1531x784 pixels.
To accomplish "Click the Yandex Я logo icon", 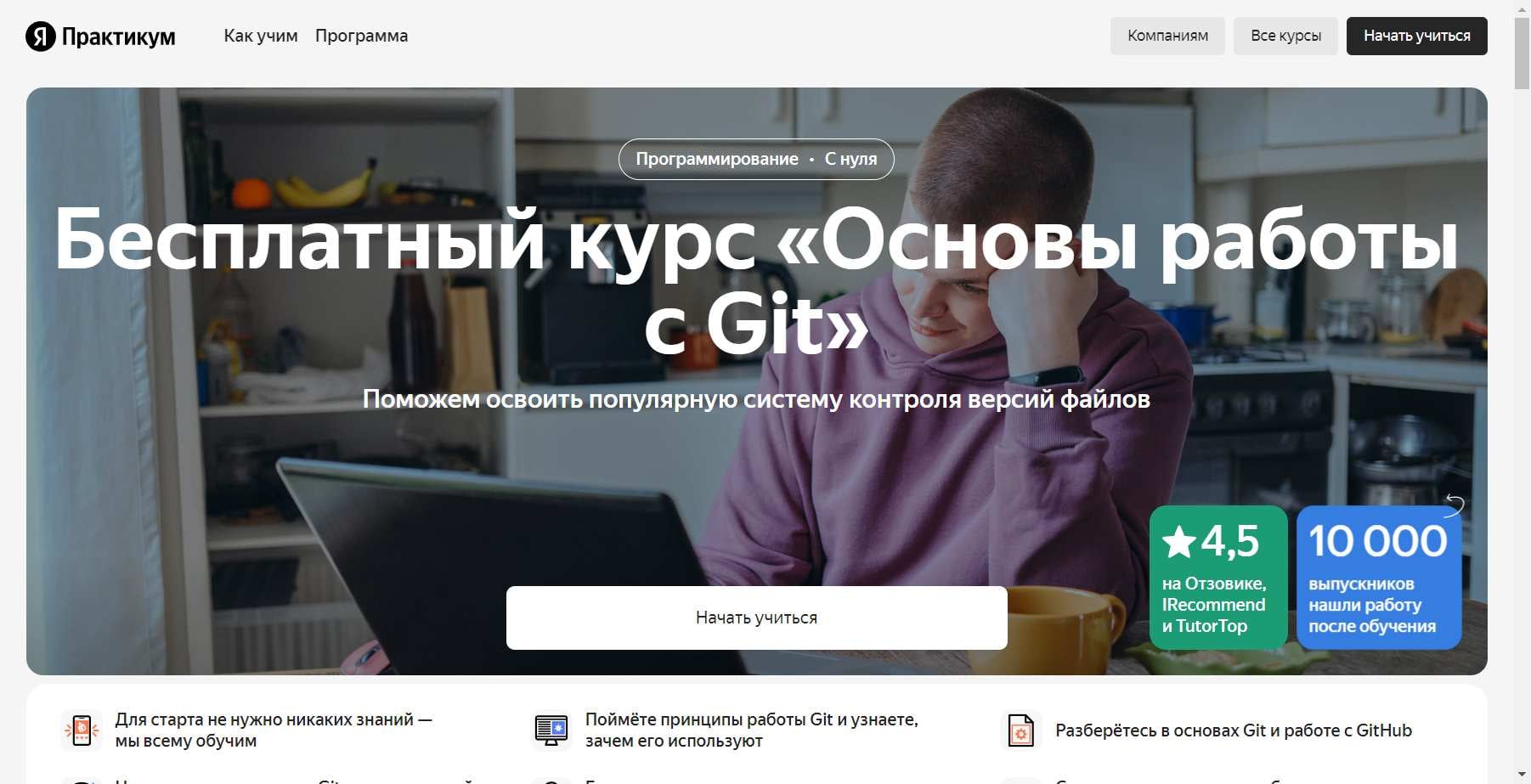I will pos(40,37).
